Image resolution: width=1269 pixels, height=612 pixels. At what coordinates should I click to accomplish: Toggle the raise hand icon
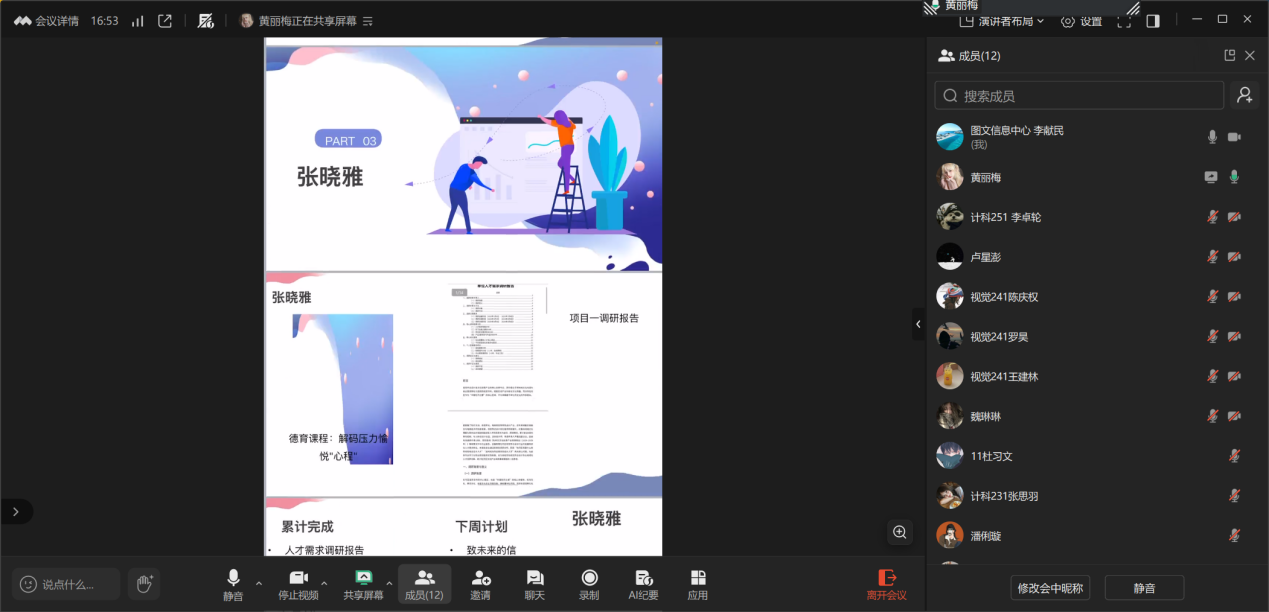click(x=144, y=583)
